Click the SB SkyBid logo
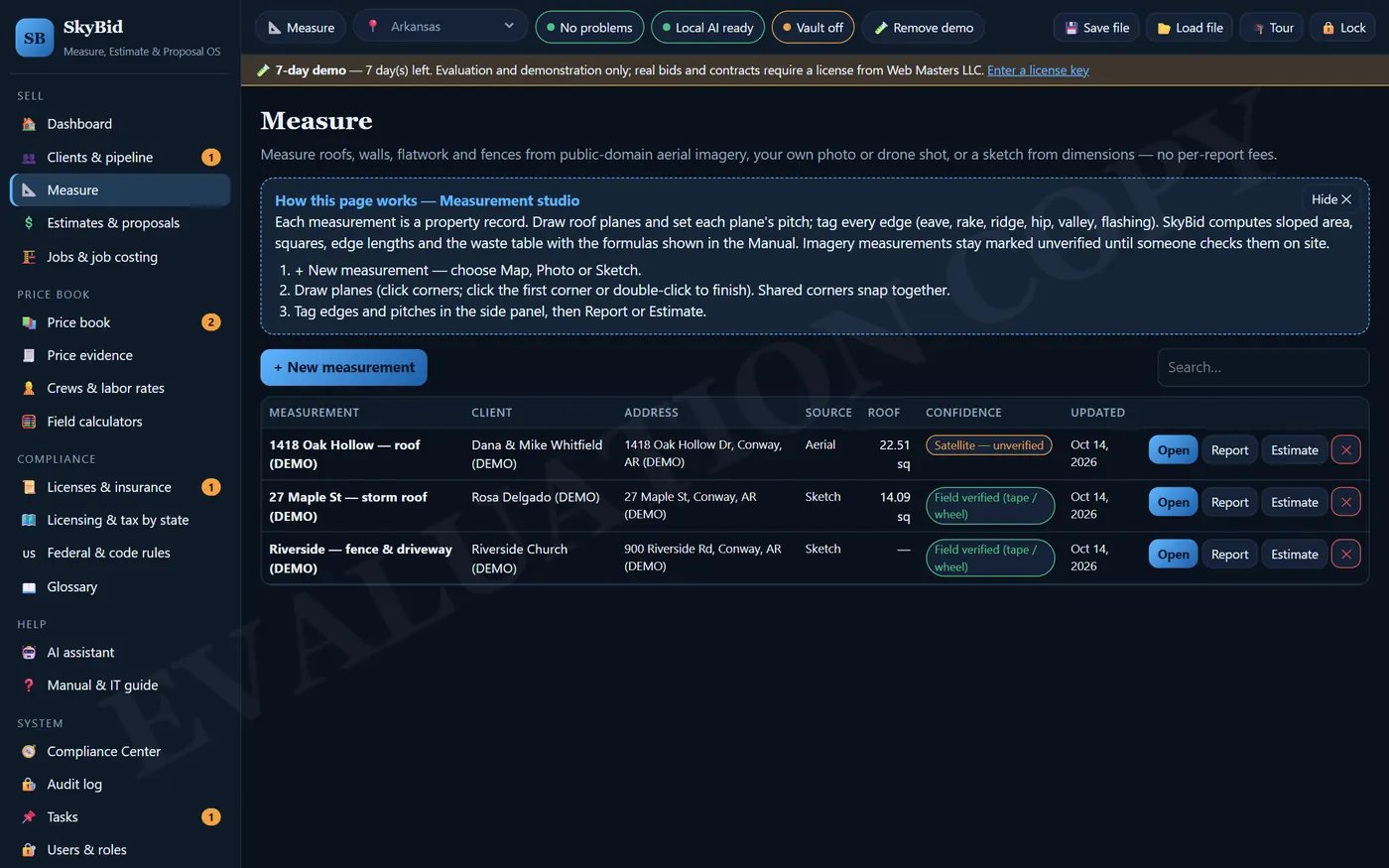This screenshot has width=1389, height=868. point(35,38)
